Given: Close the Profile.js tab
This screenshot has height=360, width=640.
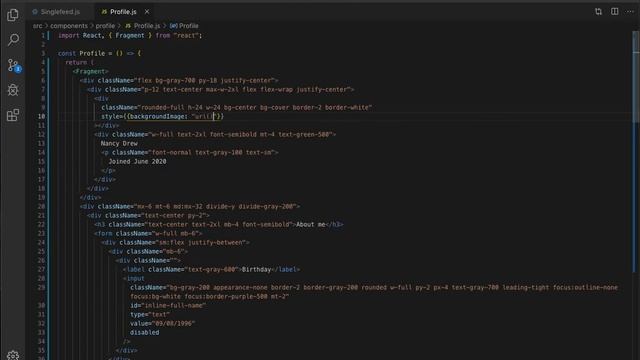Looking at the screenshot, I should tap(147, 12).
